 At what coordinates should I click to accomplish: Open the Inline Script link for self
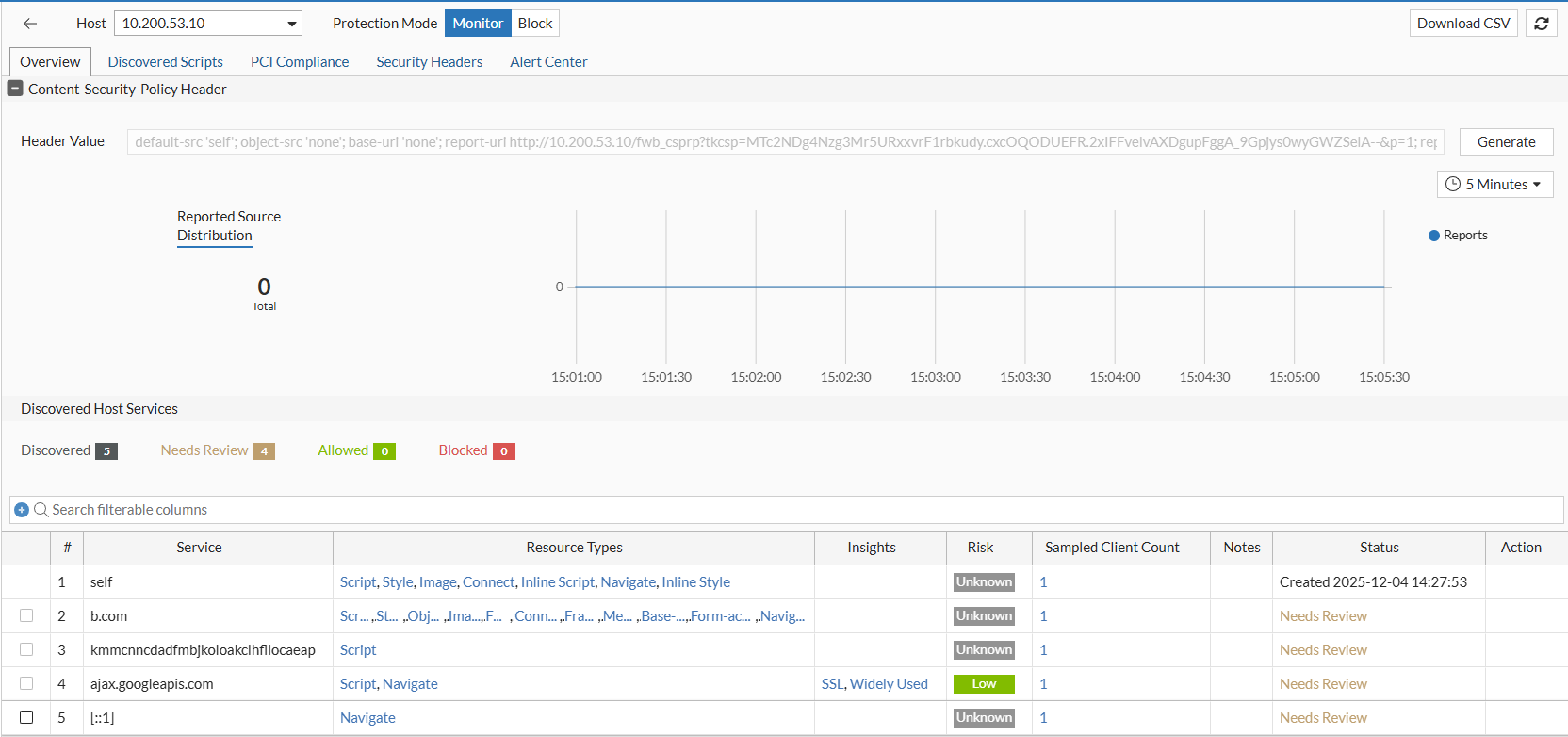pyautogui.click(x=558, y=582)
